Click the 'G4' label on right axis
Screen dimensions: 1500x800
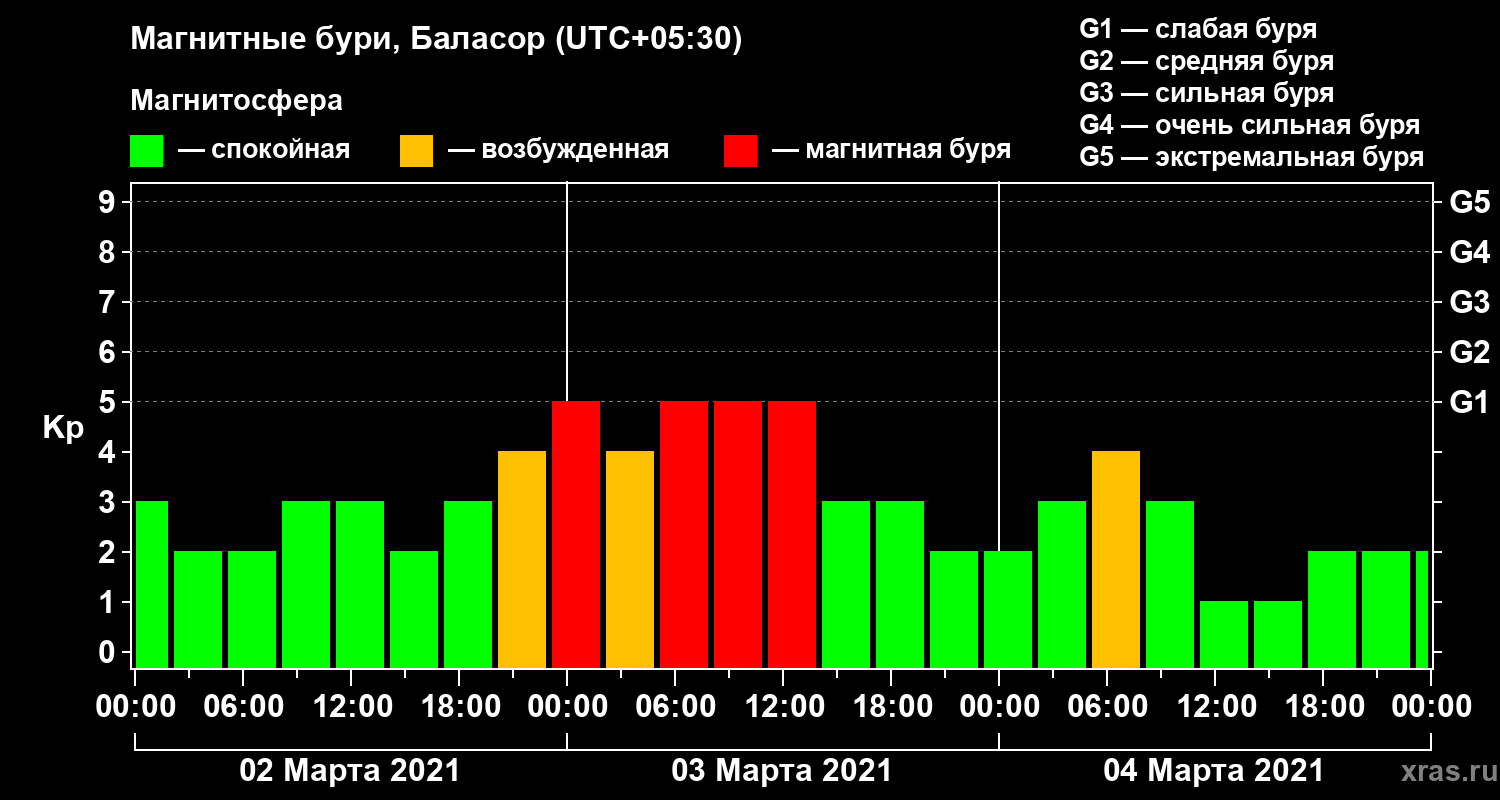pyautogui.click(x=1469, y=252)
